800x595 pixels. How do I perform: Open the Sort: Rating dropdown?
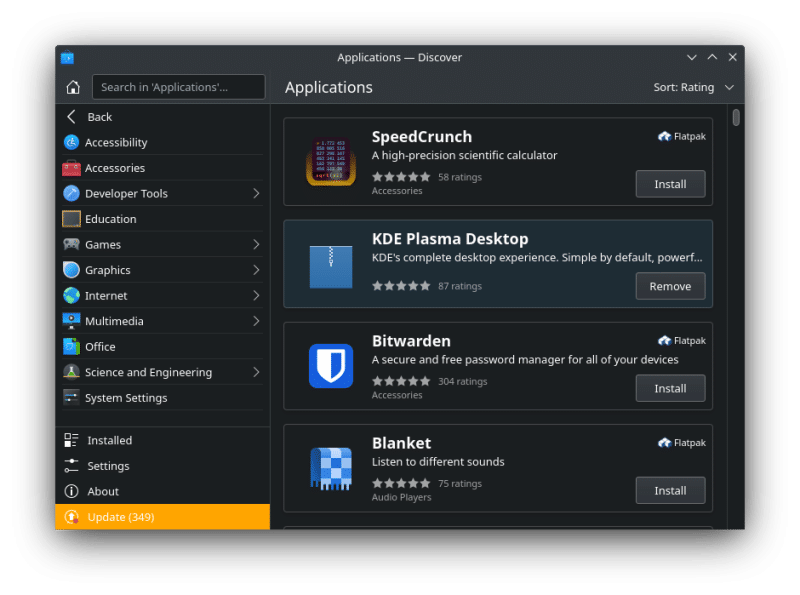point(693,87)
